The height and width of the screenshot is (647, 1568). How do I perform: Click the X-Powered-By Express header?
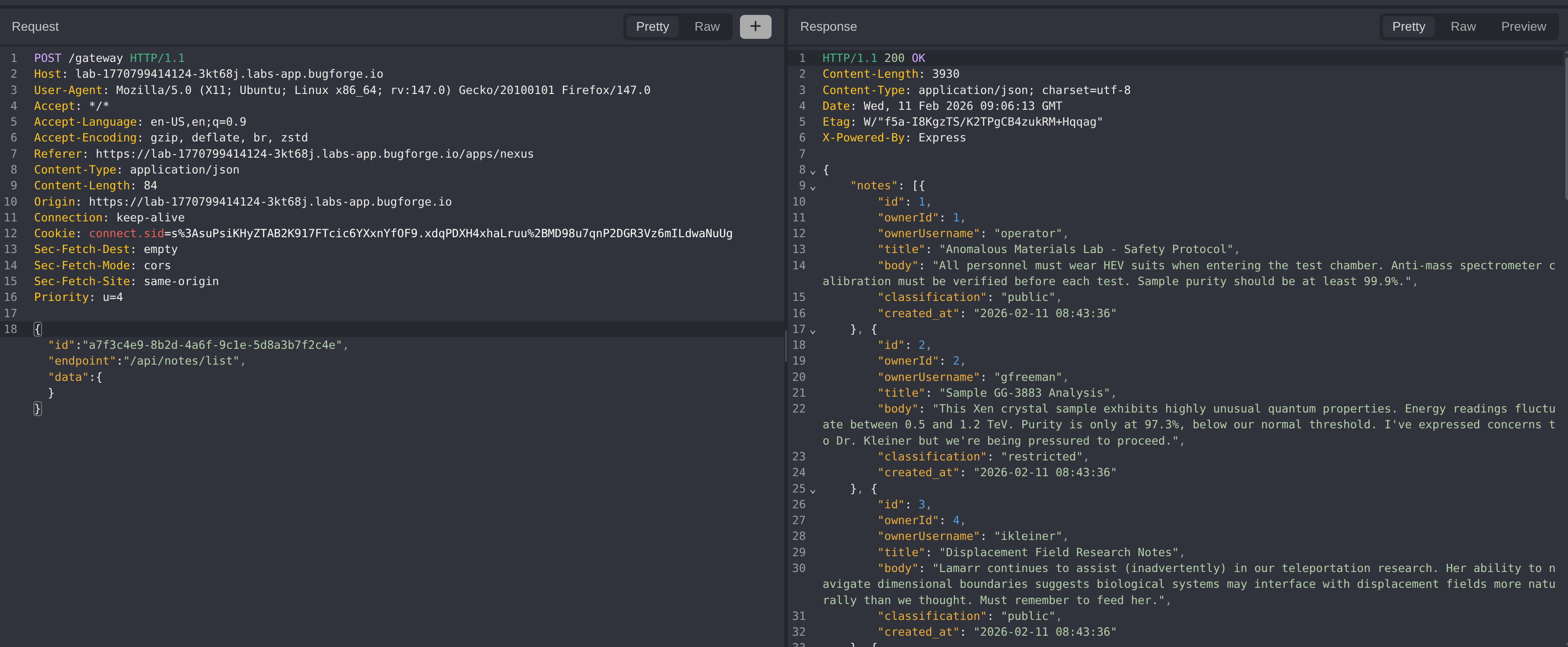pyautogui.click(x=894, y=137)
